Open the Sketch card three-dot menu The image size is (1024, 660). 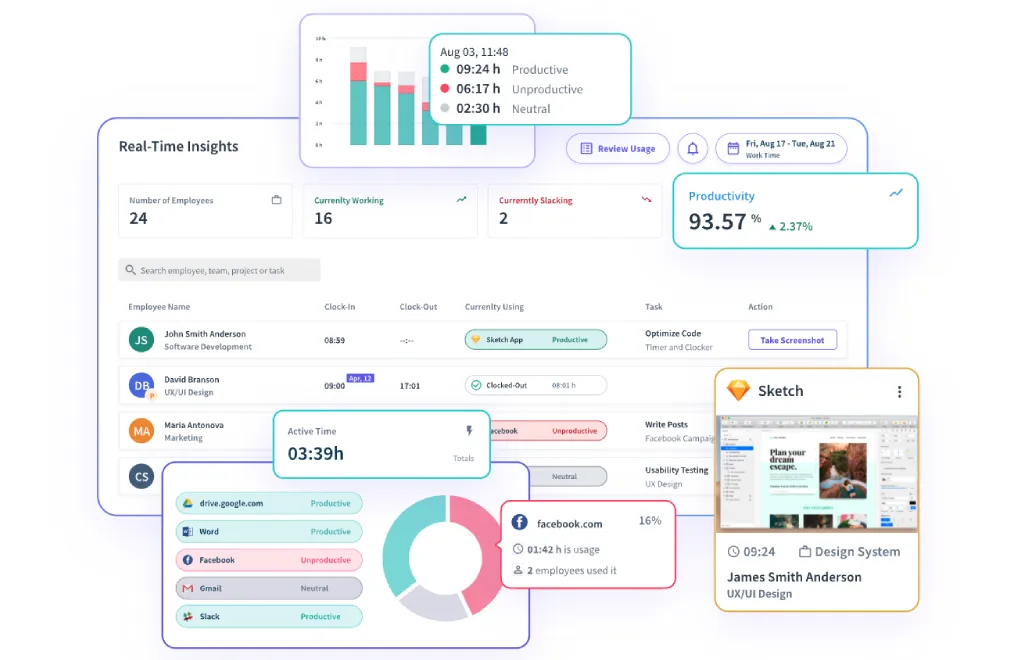[x=899, y=392]
